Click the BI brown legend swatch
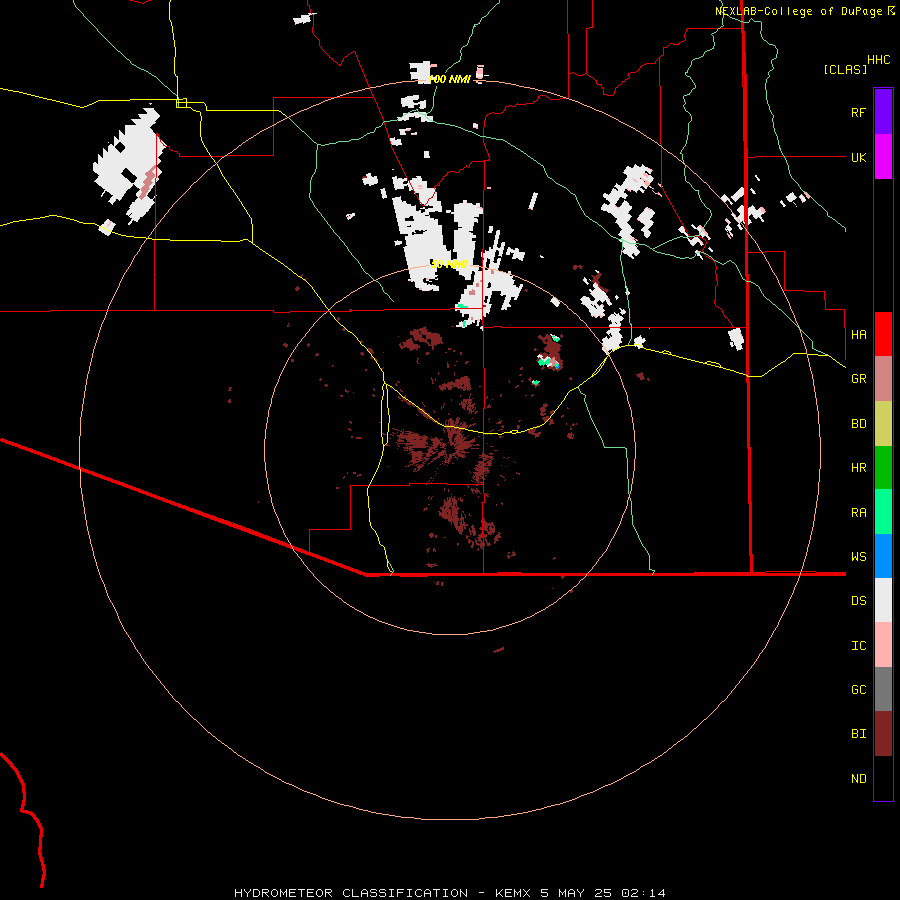 tap(883, 734)
